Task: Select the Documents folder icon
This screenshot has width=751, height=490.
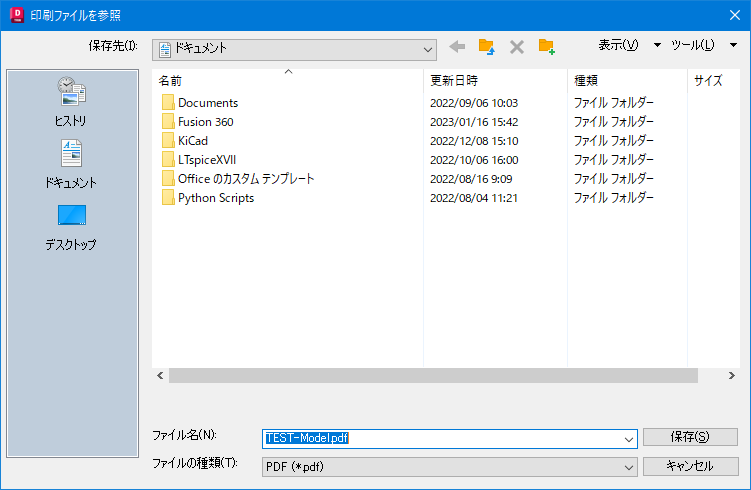Action: pos(168,103)
